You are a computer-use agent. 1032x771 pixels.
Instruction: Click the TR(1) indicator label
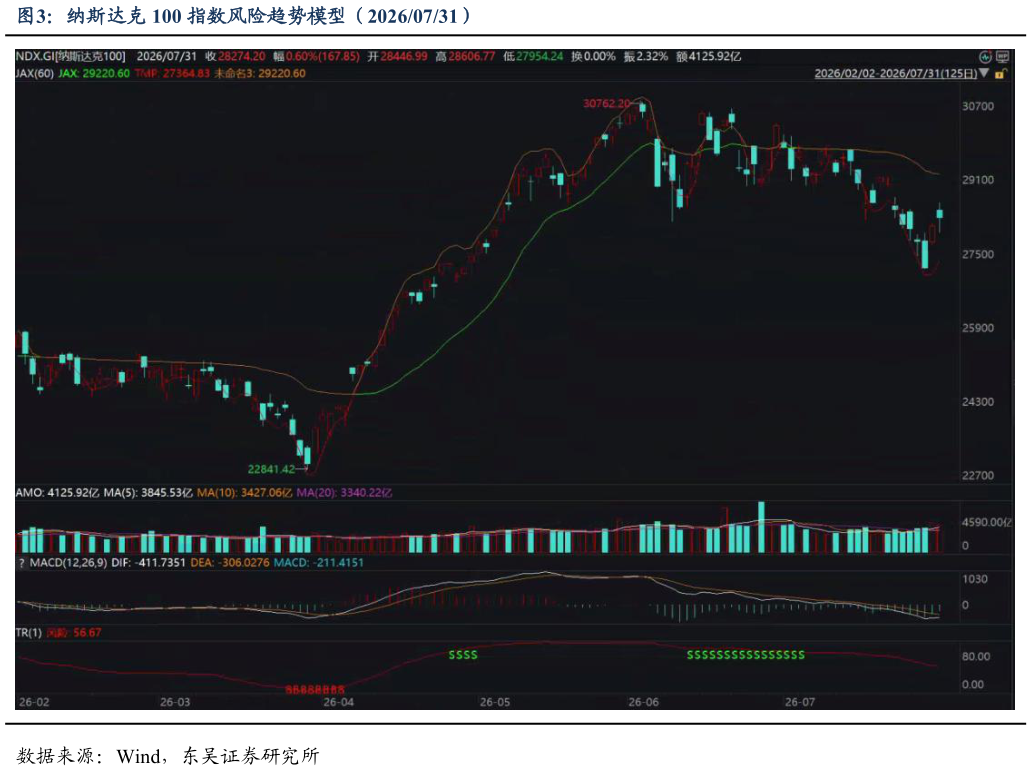28,633
